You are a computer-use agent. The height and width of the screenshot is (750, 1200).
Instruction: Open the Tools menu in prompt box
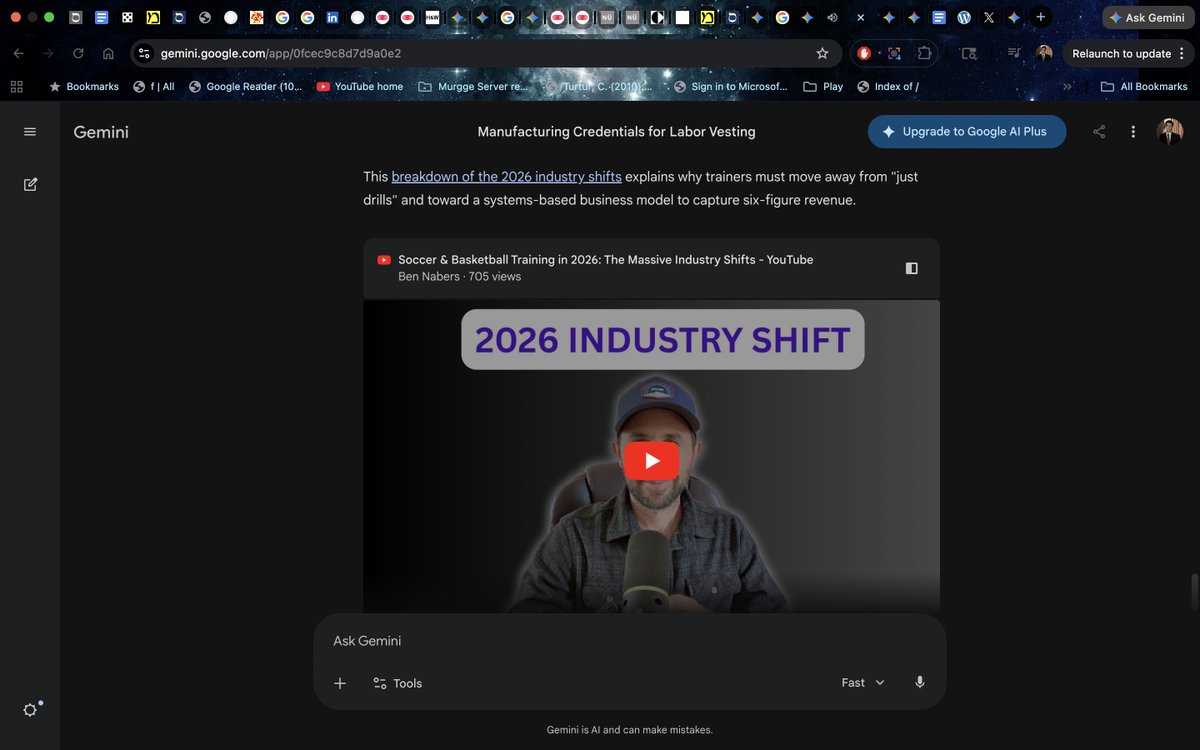click(398, 683)
